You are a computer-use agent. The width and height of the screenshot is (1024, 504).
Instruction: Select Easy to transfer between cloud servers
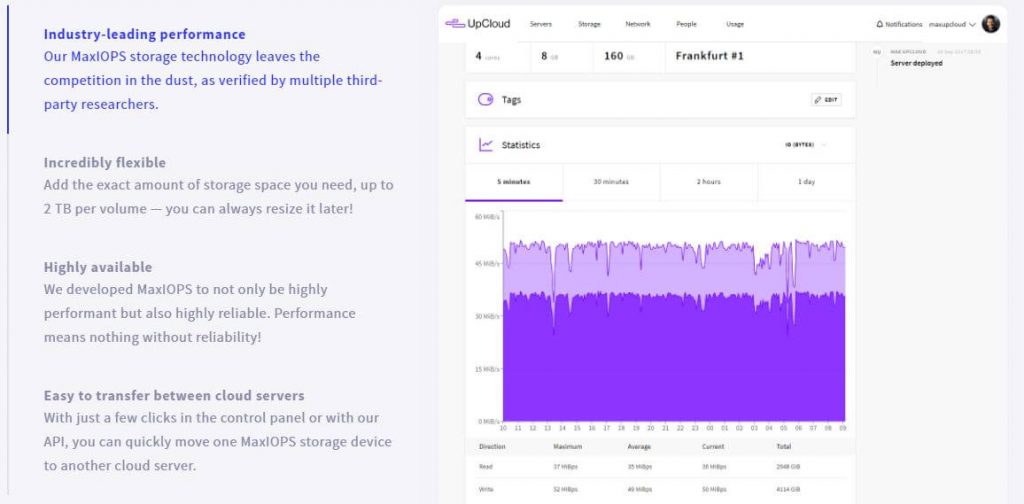click(x=174, y=396)
